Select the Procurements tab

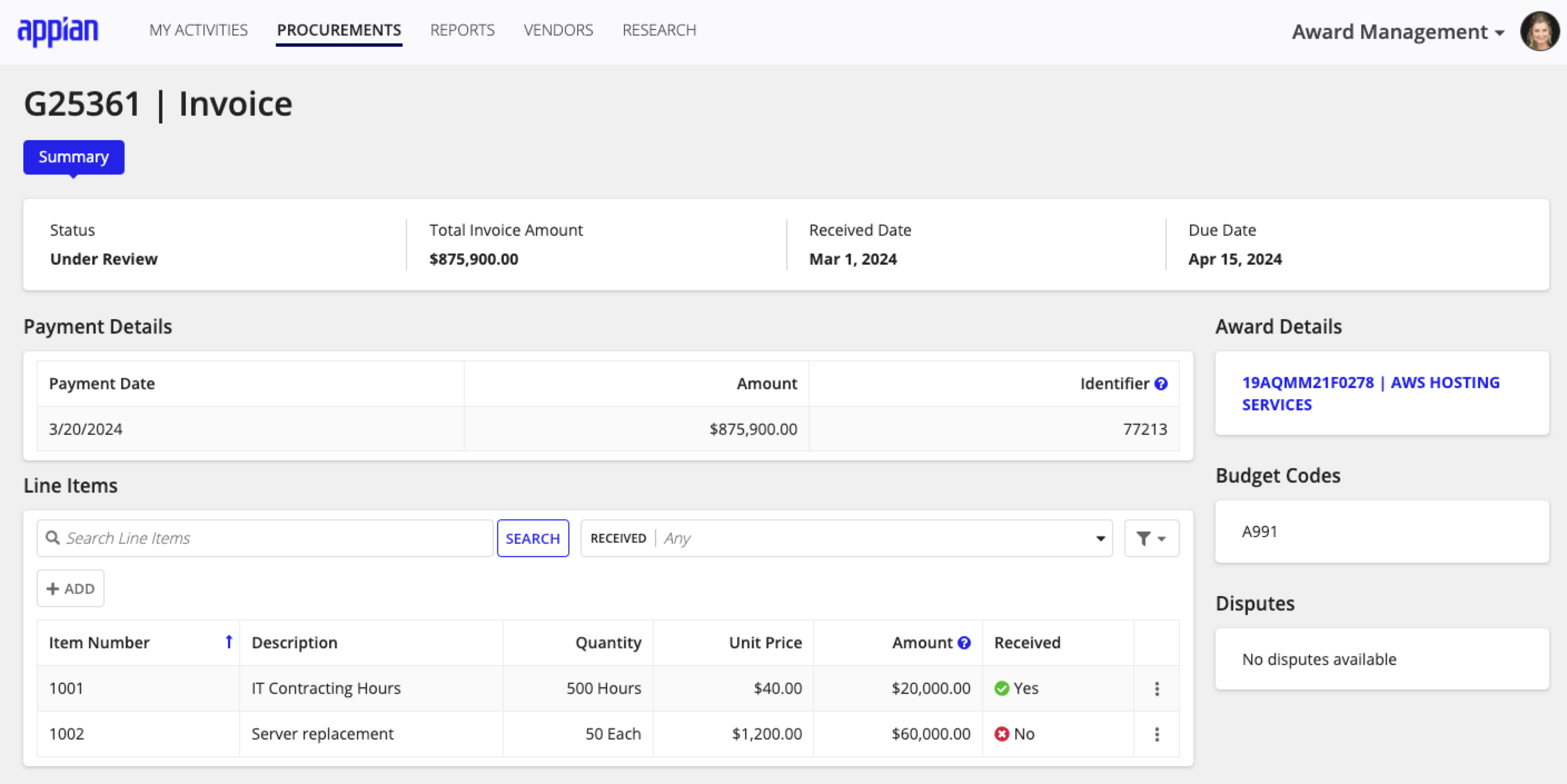tap(339, 31)
